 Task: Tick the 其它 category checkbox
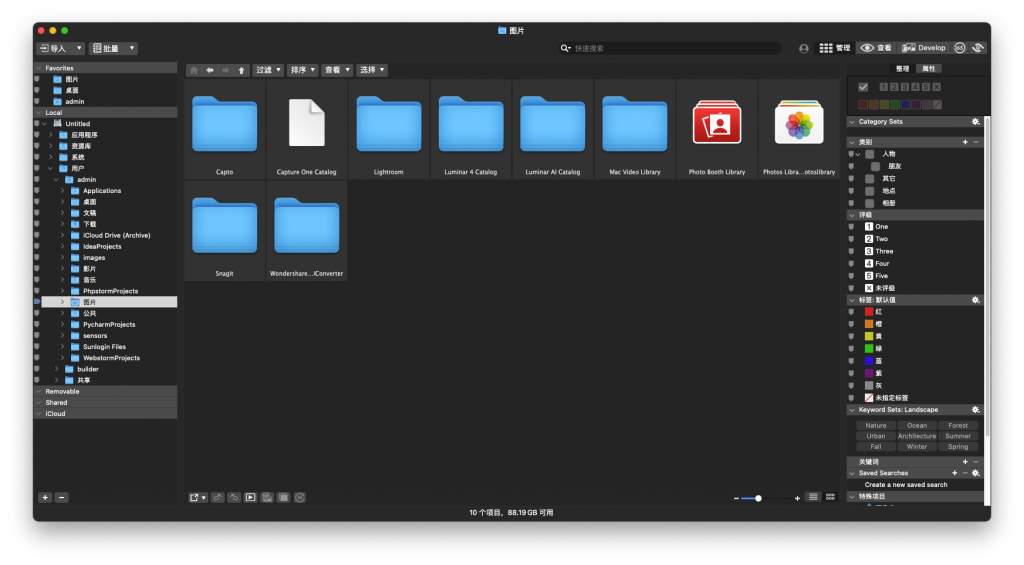pos(870,178)
